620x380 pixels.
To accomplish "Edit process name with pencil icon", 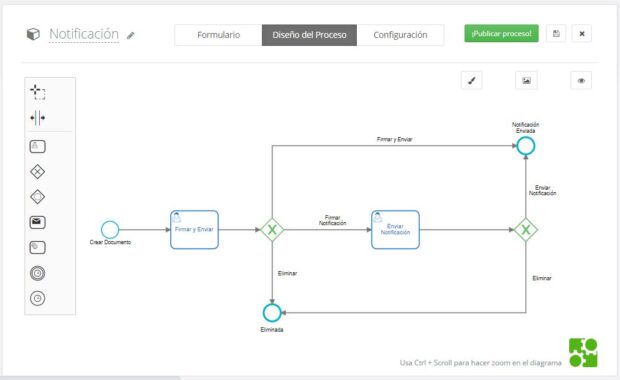I will 130,36.
